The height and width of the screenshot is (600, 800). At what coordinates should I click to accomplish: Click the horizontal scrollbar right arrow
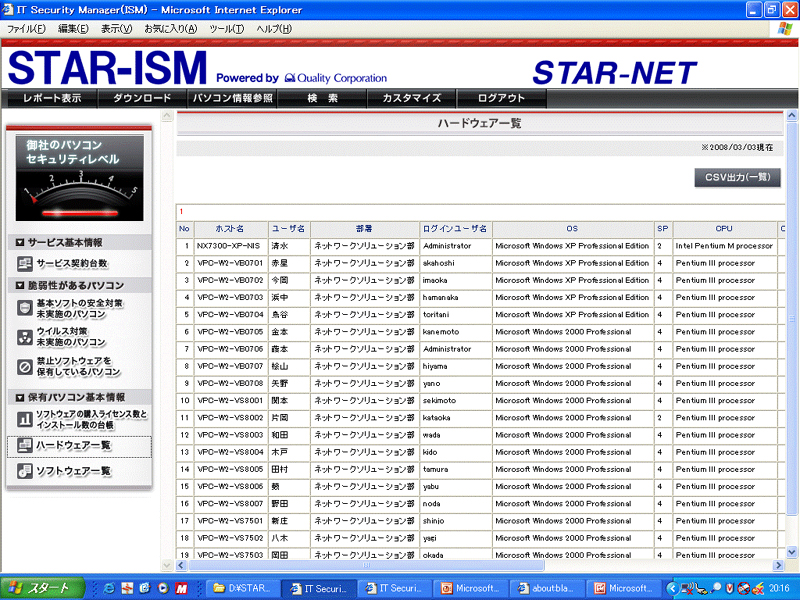779,565
